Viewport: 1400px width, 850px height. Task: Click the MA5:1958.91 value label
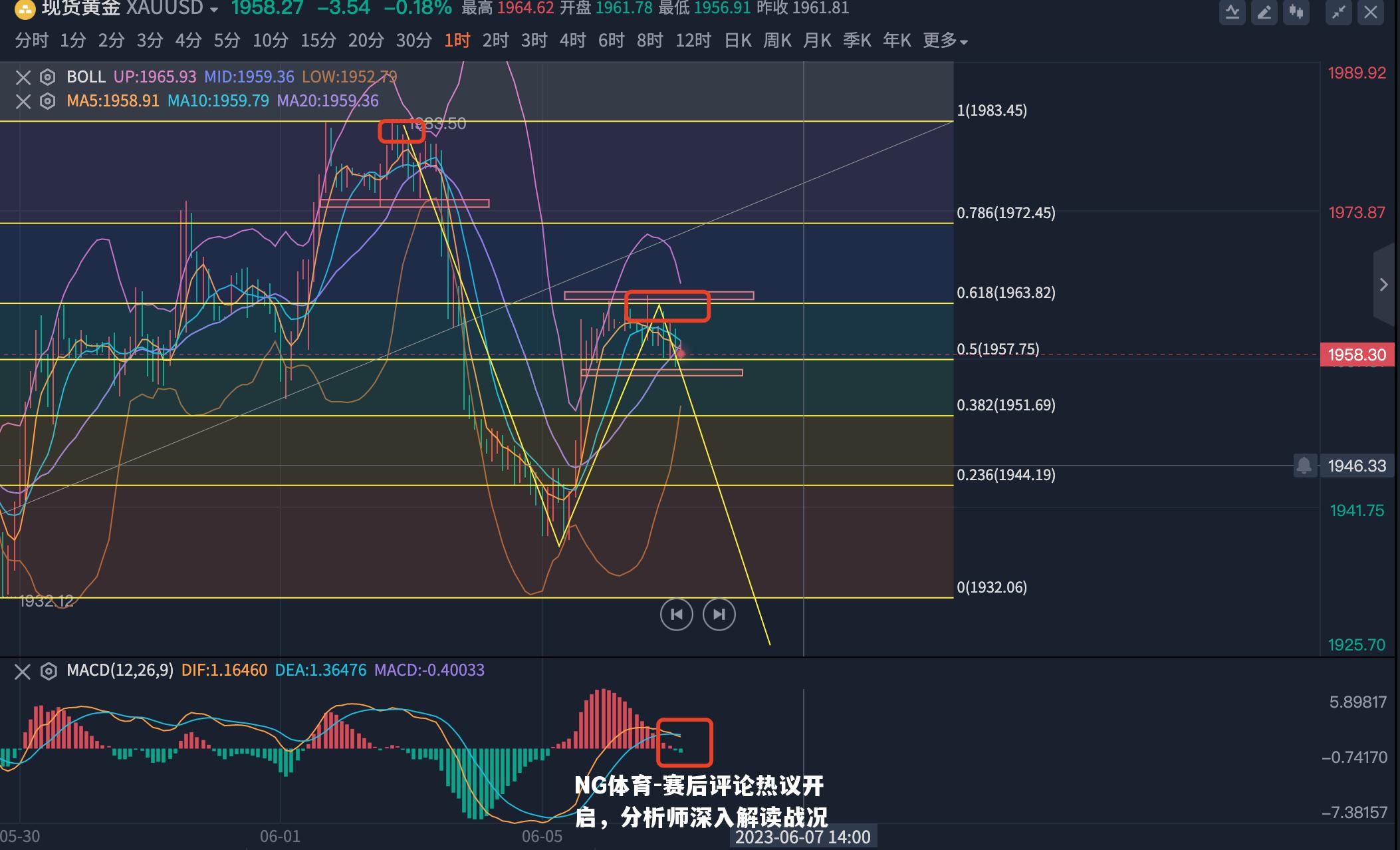(x=113, y=101)
